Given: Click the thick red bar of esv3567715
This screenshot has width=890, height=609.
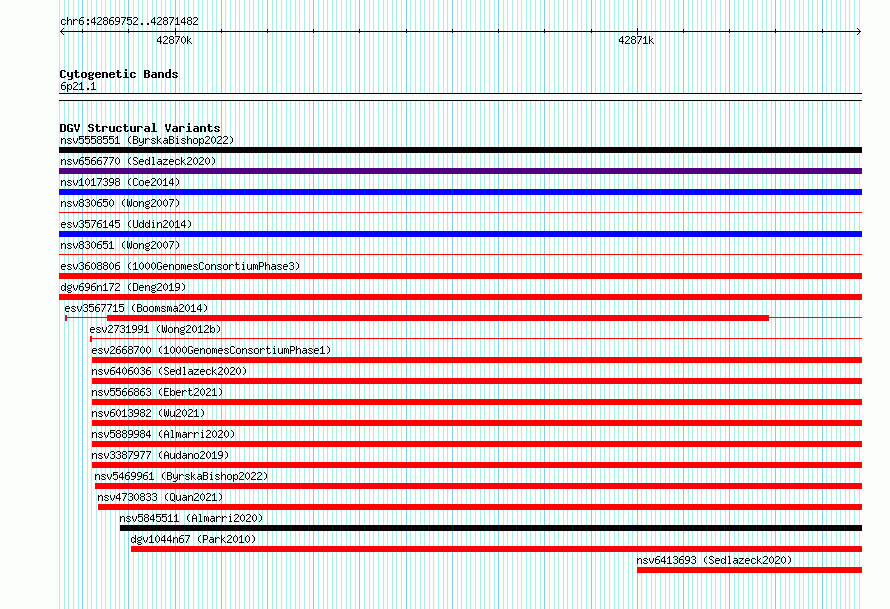Looking at the screenshot, I should [x=438, y=318].
